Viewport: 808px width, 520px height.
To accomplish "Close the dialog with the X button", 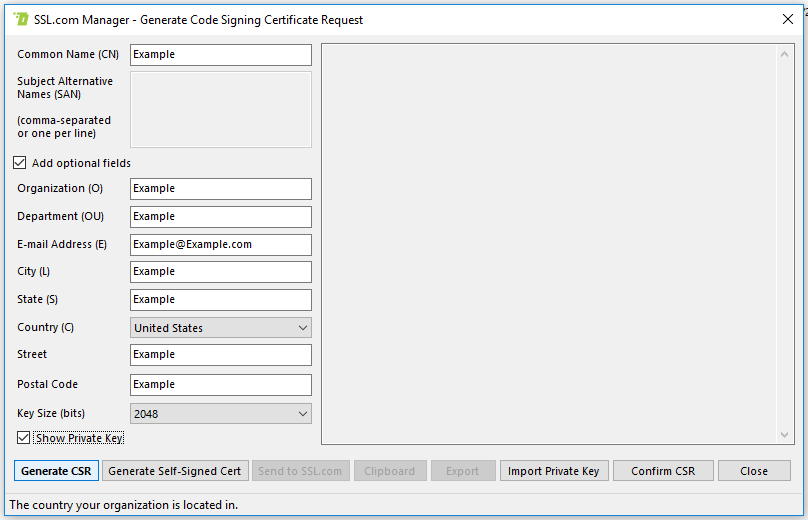I will pos(787,19).
